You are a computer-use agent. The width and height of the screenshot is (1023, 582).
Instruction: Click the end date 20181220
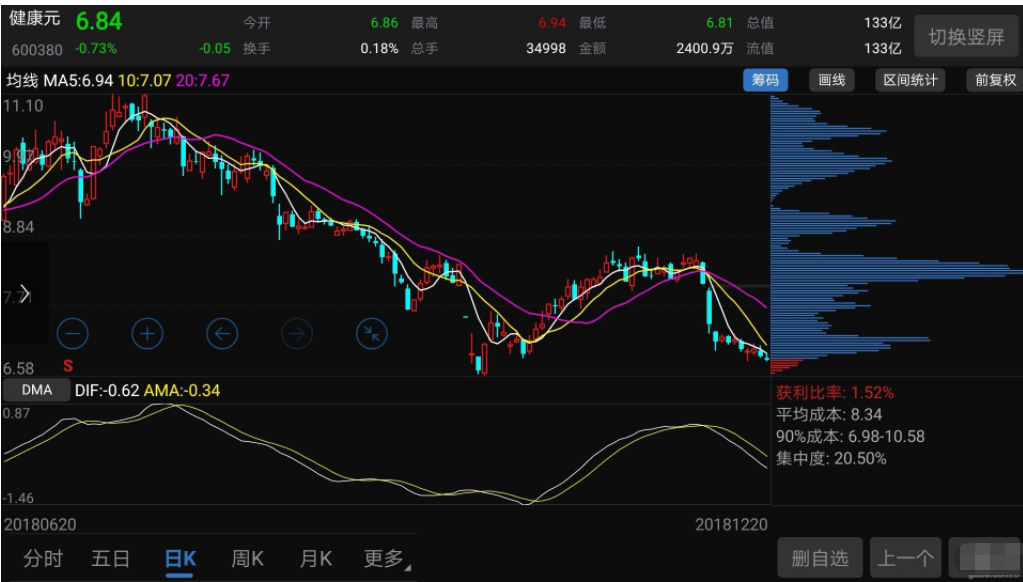coord(731,525)
